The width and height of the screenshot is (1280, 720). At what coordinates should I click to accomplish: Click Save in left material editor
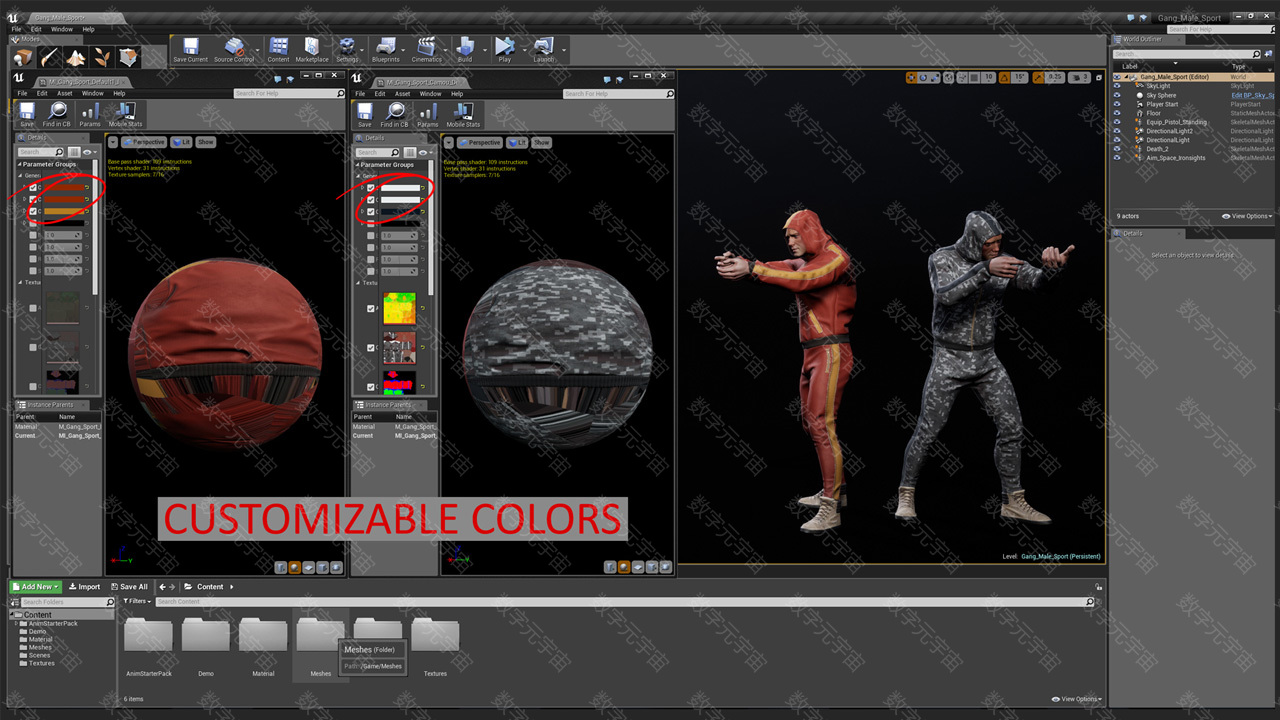[27, 114]
